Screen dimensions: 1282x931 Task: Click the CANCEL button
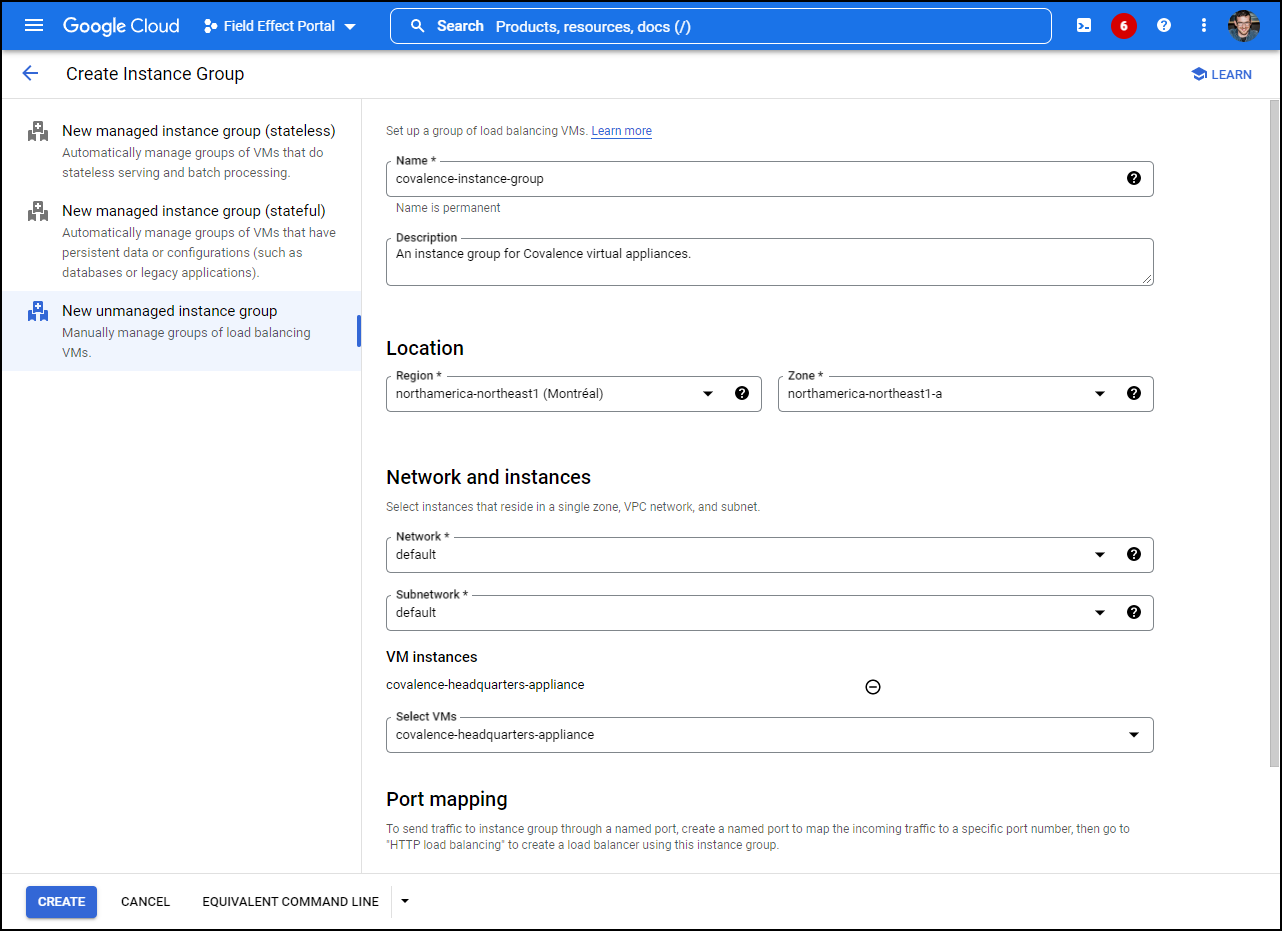click(x=146, y=902)
